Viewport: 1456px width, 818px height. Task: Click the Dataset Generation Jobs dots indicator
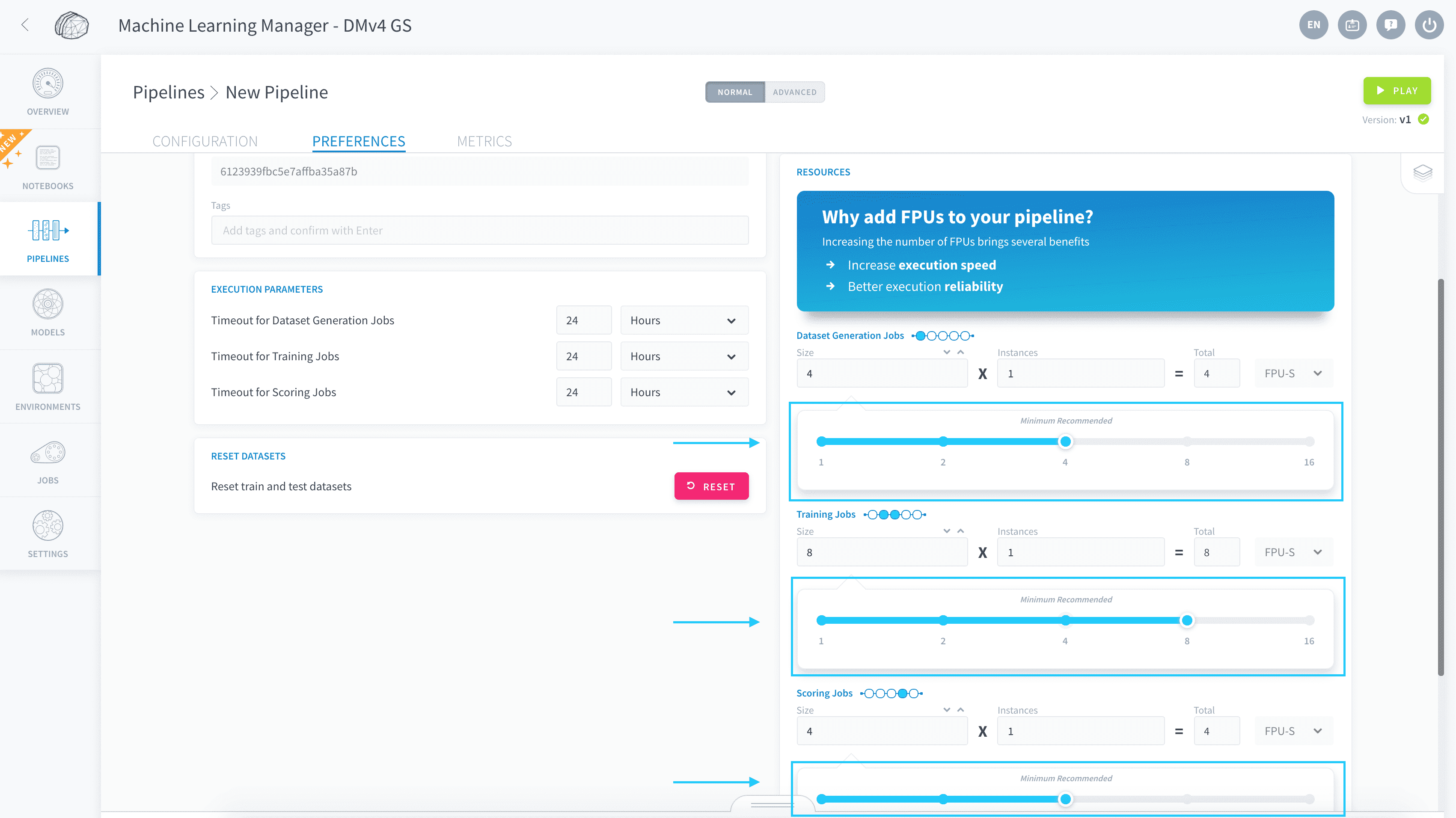(x=943, y=336)
